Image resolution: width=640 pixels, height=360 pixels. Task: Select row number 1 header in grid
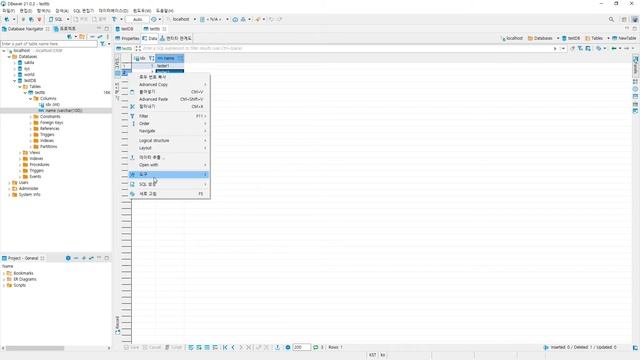(124, 66)
